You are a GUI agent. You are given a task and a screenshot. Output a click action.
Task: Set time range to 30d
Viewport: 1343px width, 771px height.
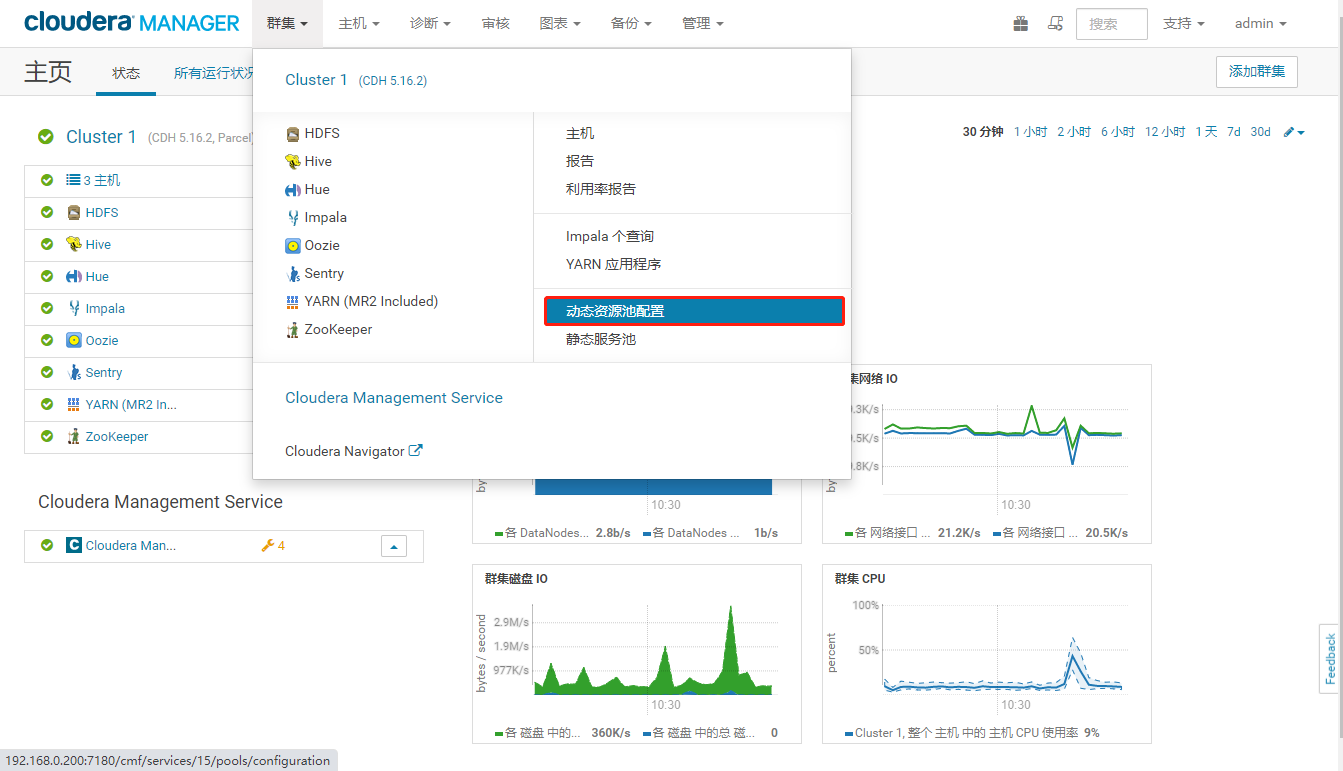1260,132
